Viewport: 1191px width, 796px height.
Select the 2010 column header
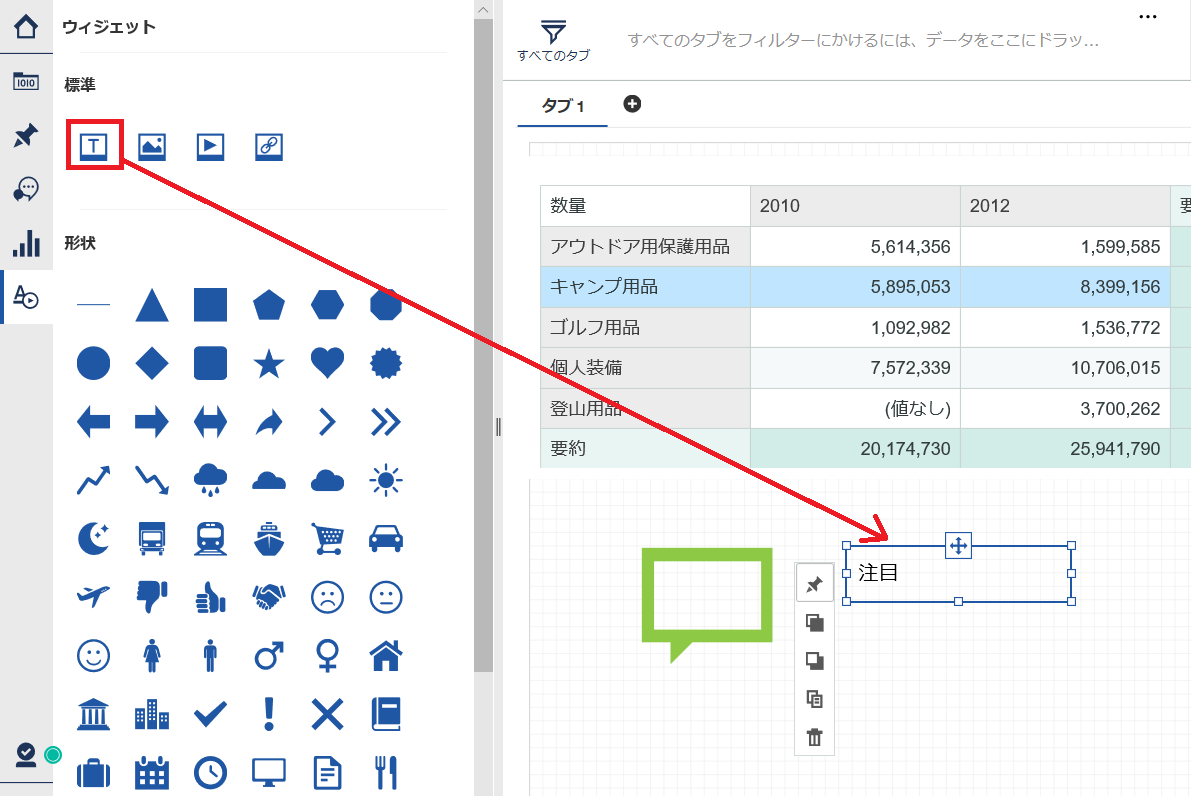coord(855,206)
